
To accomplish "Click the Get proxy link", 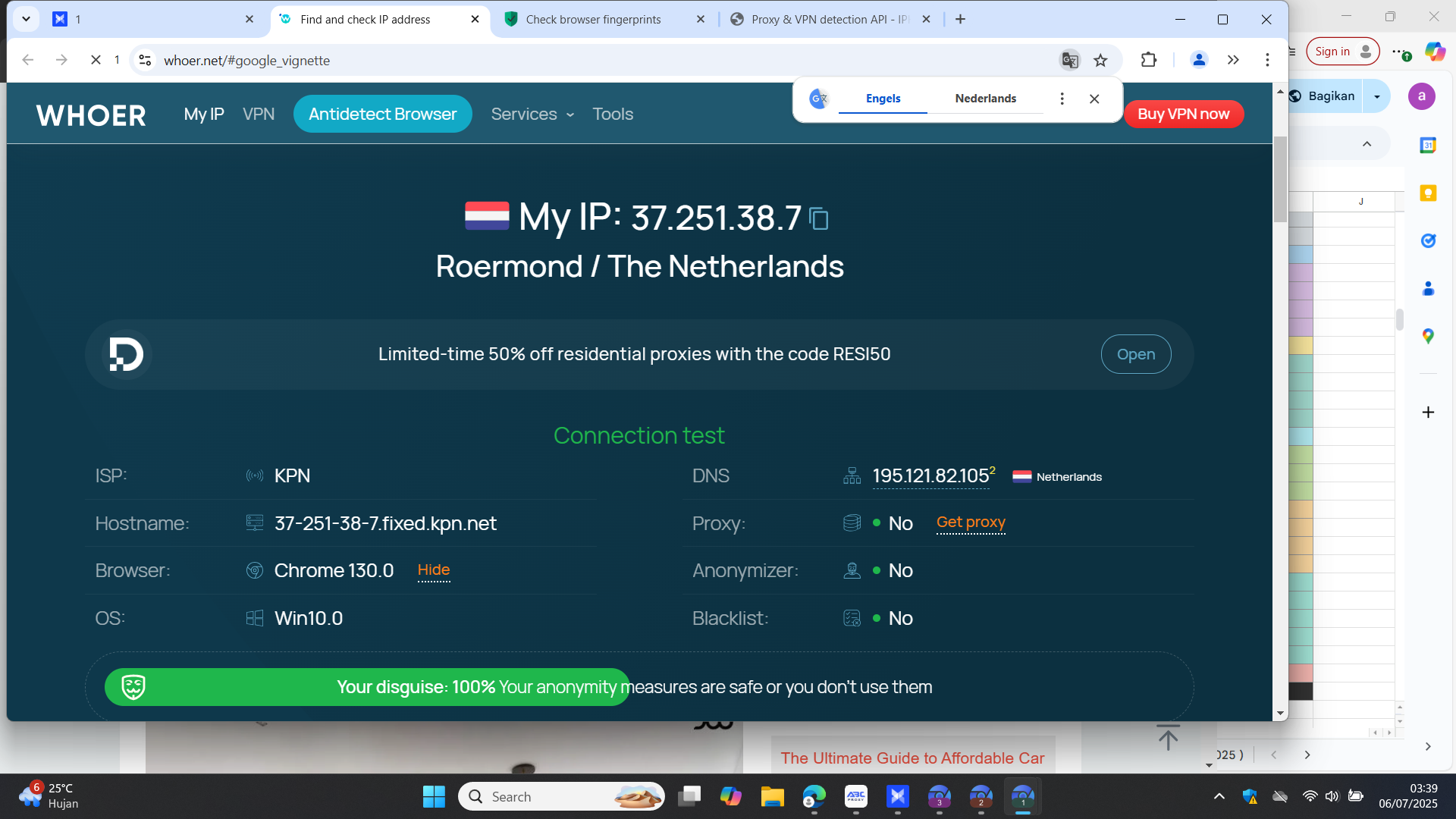I will [x=971, y=522].
